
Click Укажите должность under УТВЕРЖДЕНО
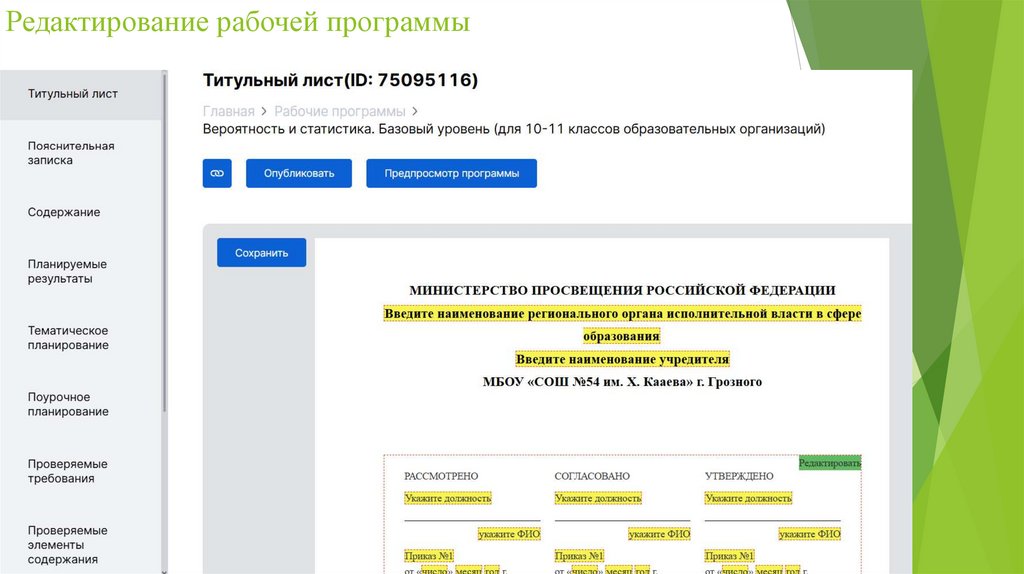[748, 498]
